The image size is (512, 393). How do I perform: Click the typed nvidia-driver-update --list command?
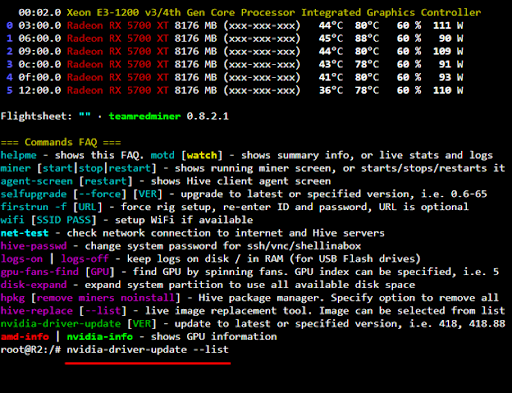148,350
